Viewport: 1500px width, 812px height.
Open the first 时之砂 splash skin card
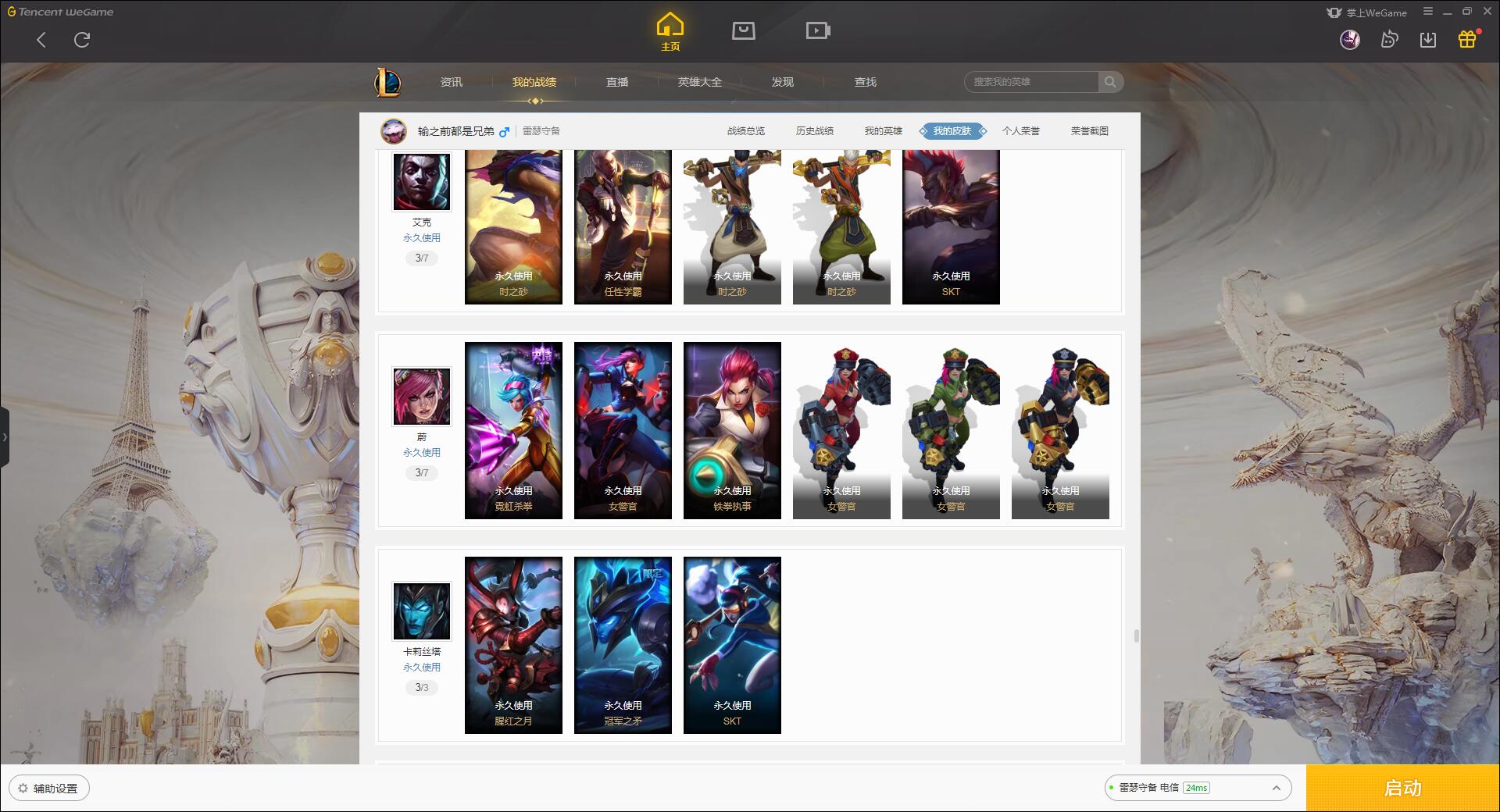(x=513, y=226)
